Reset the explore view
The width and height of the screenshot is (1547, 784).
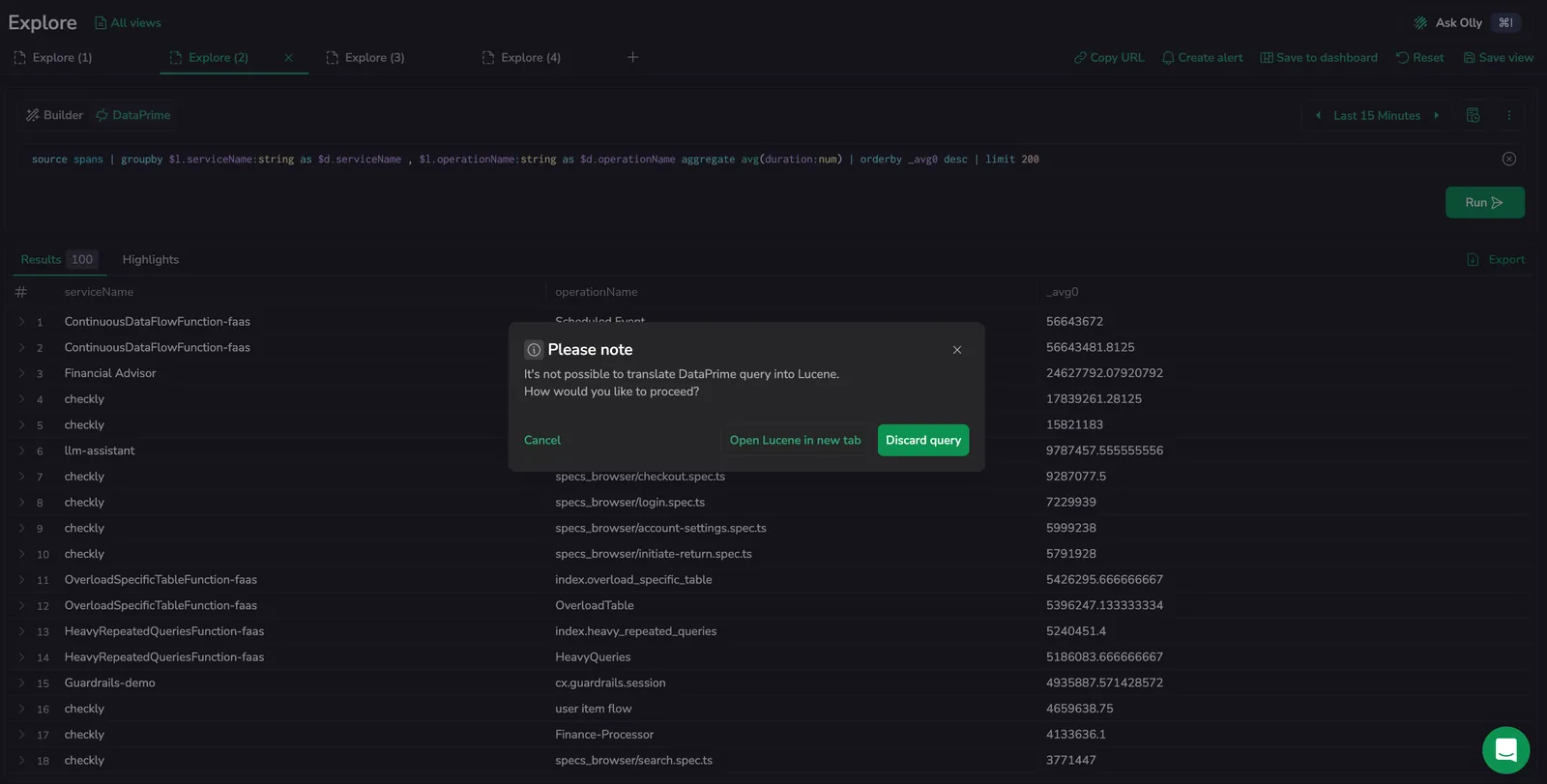tap(1419, 58)
